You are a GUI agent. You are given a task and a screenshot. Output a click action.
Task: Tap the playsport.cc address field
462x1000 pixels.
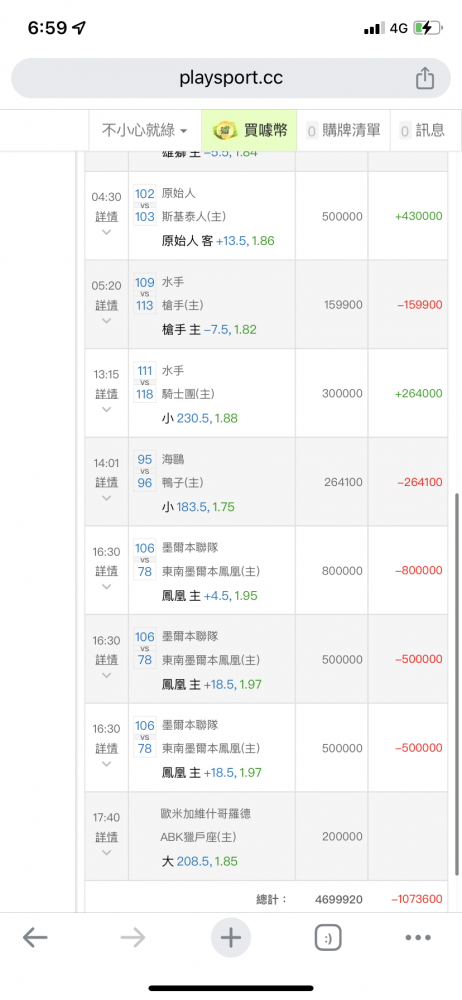coord(231,78)
